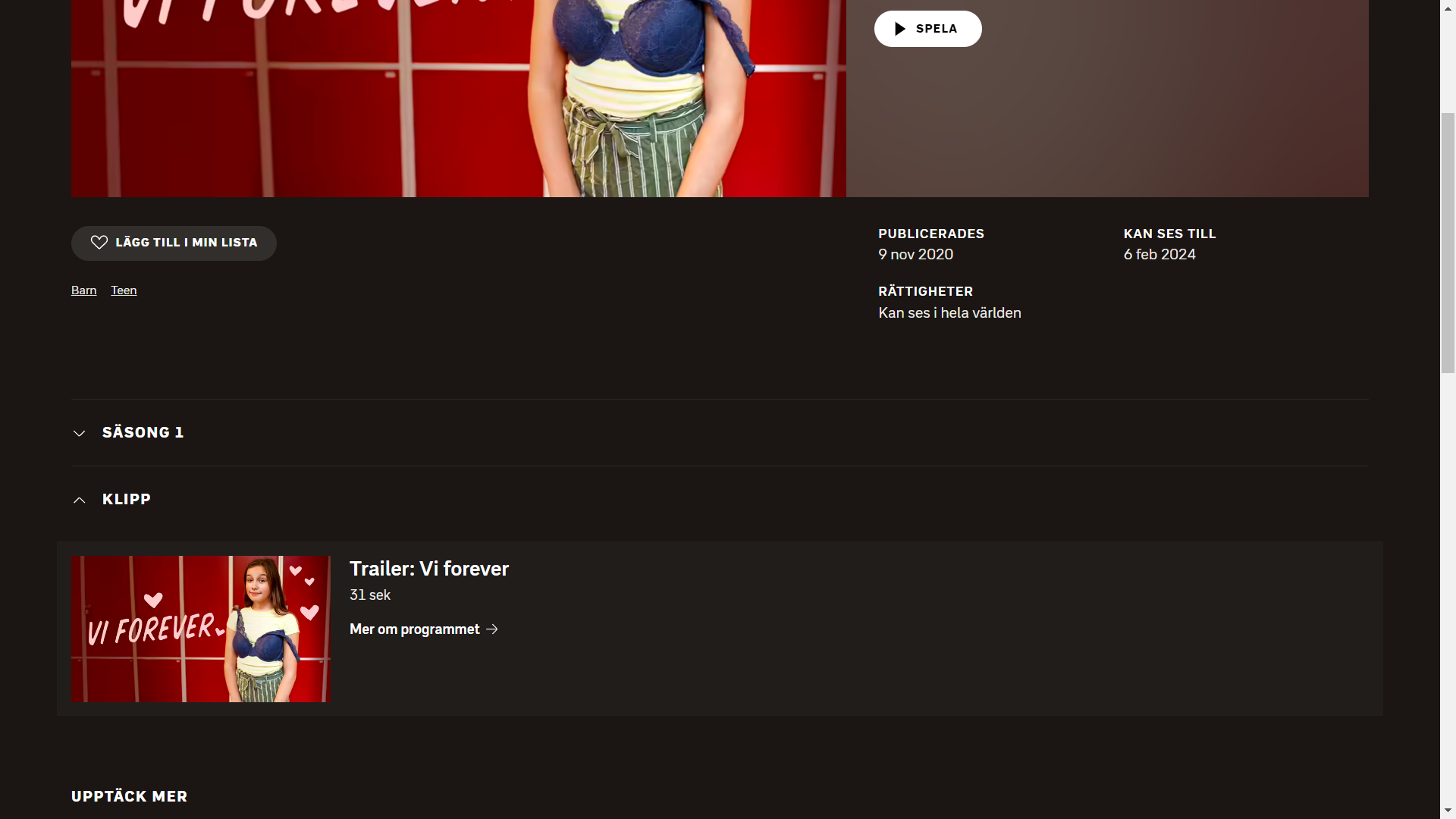Click the SÄSONG 1 heading
1456x819 pixels.
click(x=143, y=432)
